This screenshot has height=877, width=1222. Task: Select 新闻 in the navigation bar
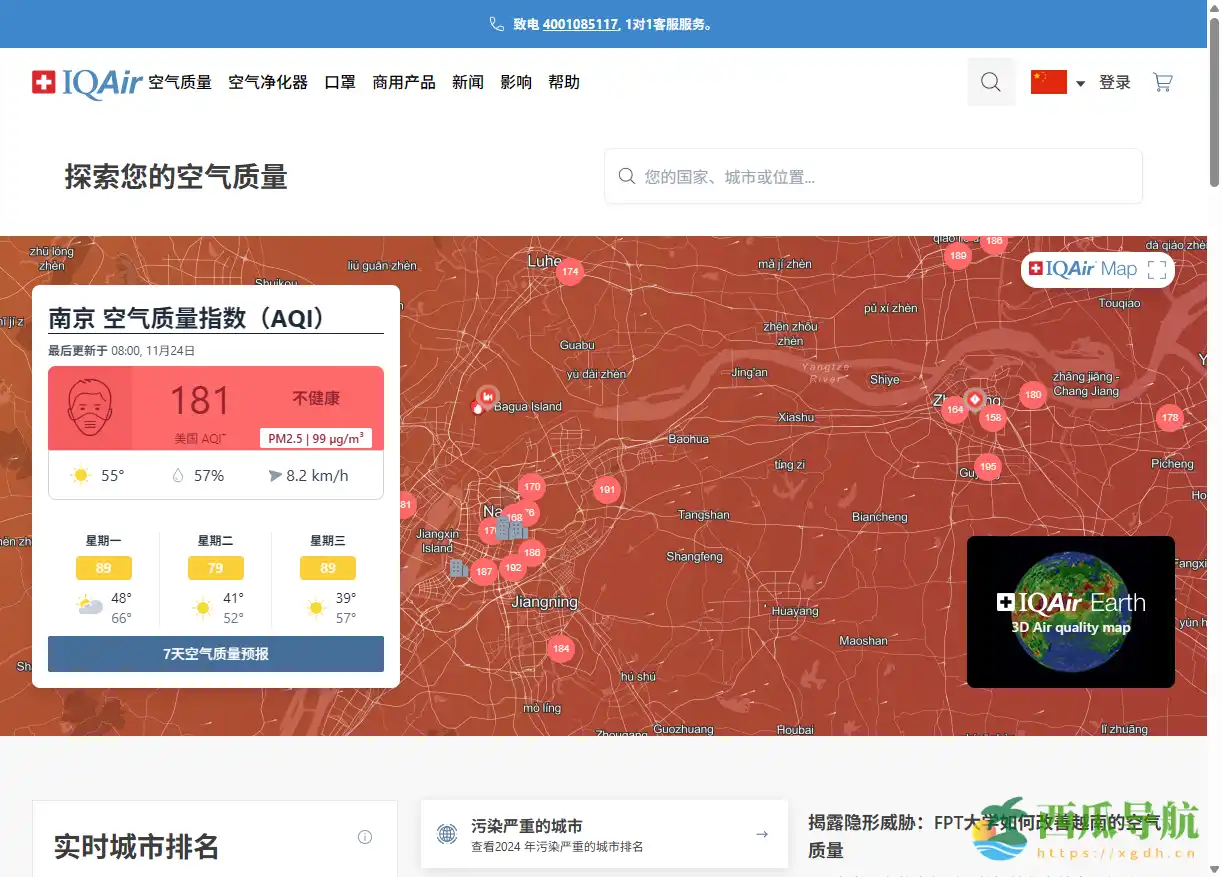[468, 82]
